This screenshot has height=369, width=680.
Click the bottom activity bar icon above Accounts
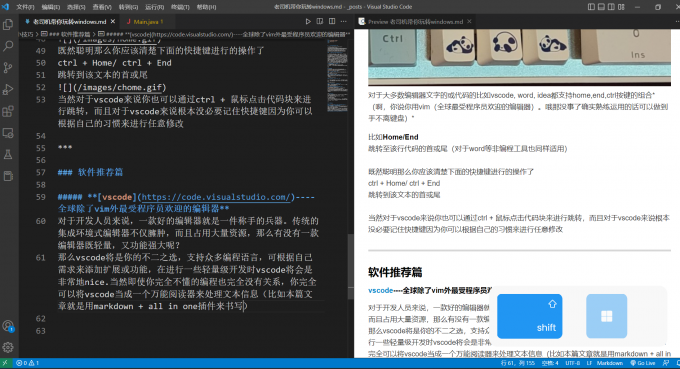[8, 176]
